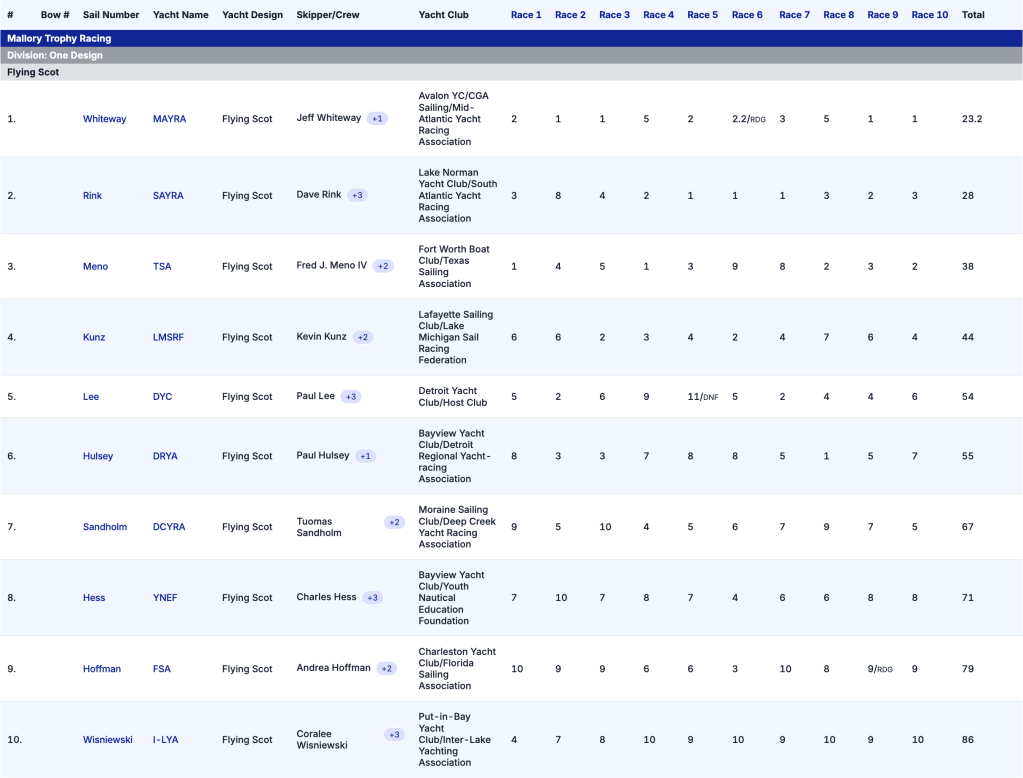1023x778 pixels.
Task: Expand crew list for Jeff Whiteway
Action: point(377,118)
